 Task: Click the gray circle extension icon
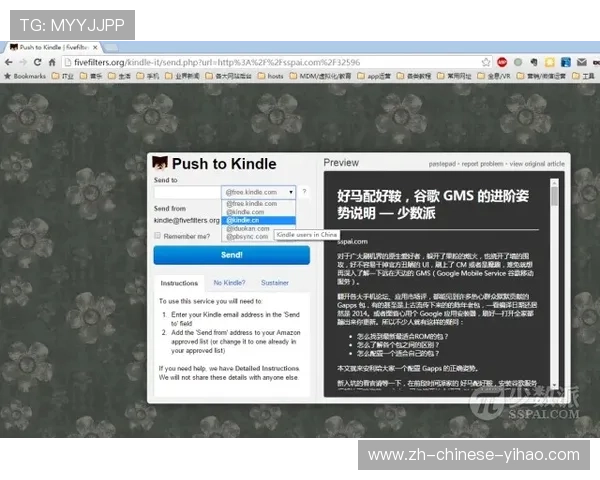(518, 62)
